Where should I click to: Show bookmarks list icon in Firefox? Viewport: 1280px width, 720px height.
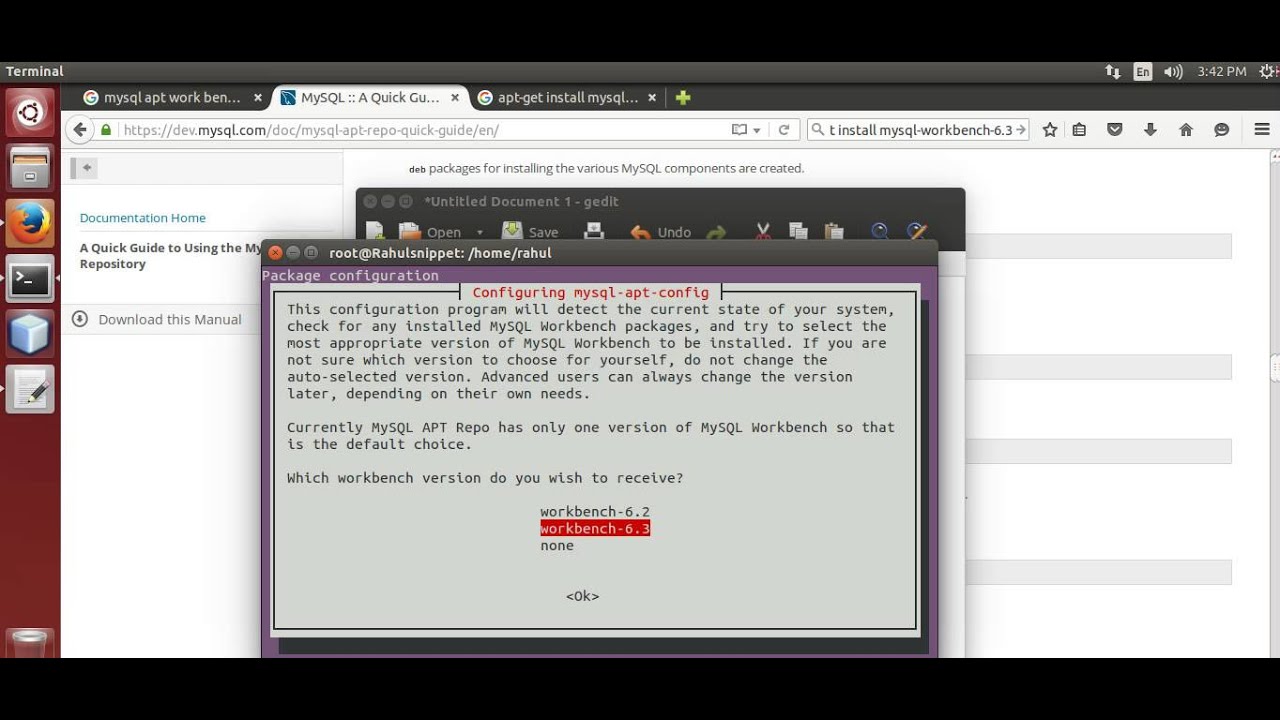(x=1079, y=130)
